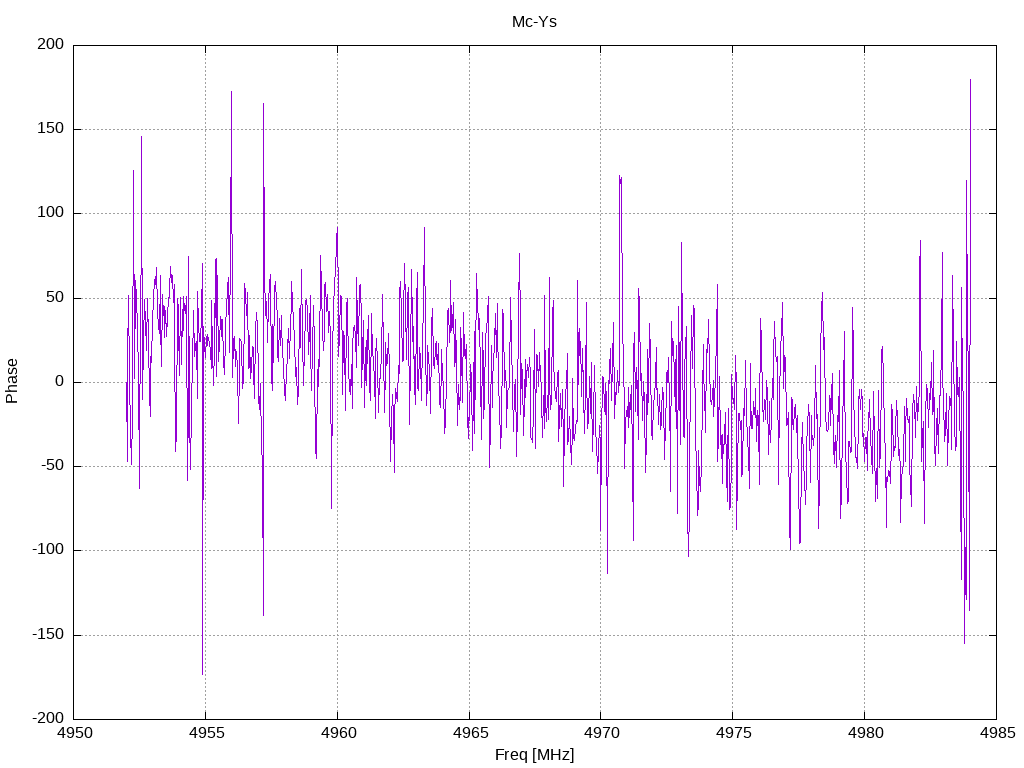This screenshot has height=768, width=1024.
Task: Click the 'Freq [MHz]' x-axis label
Action: pos(534,755)
